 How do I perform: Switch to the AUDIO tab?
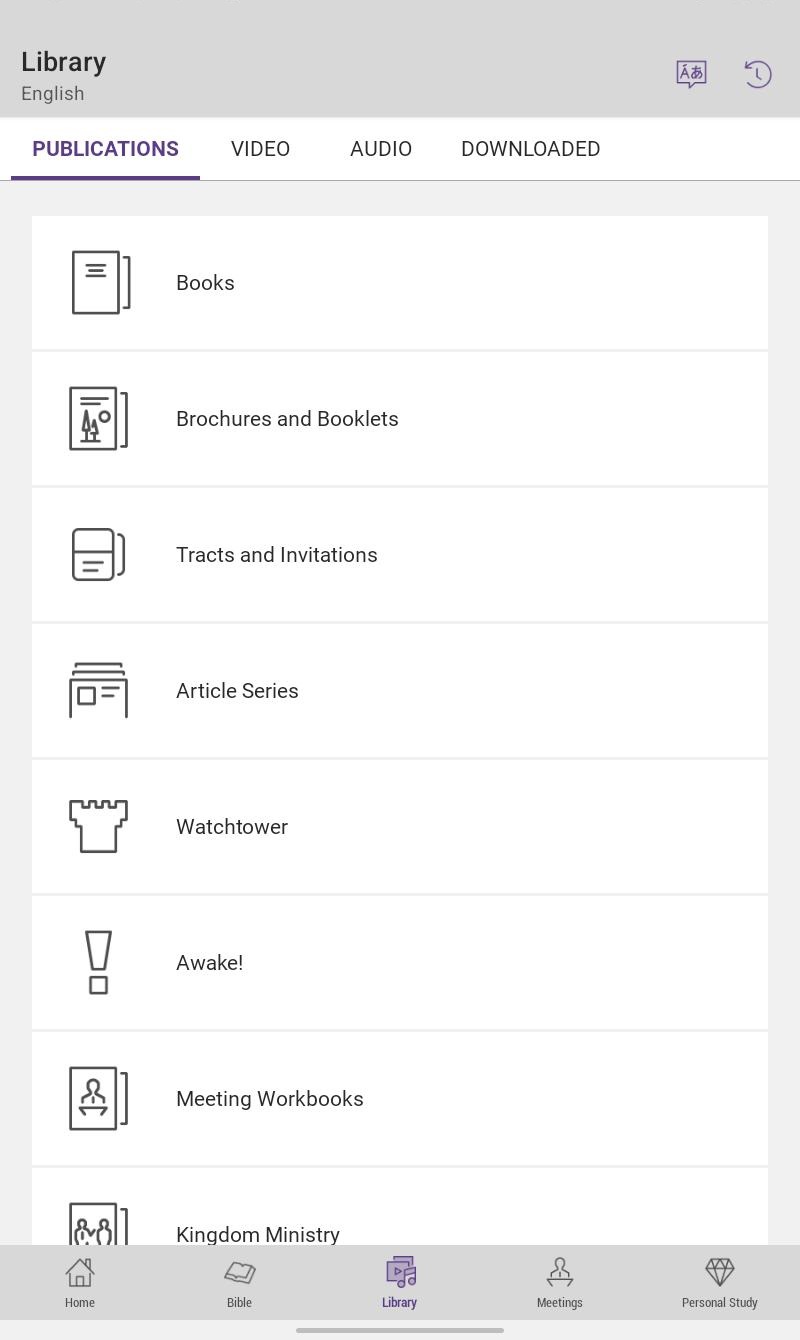[381, 149]
